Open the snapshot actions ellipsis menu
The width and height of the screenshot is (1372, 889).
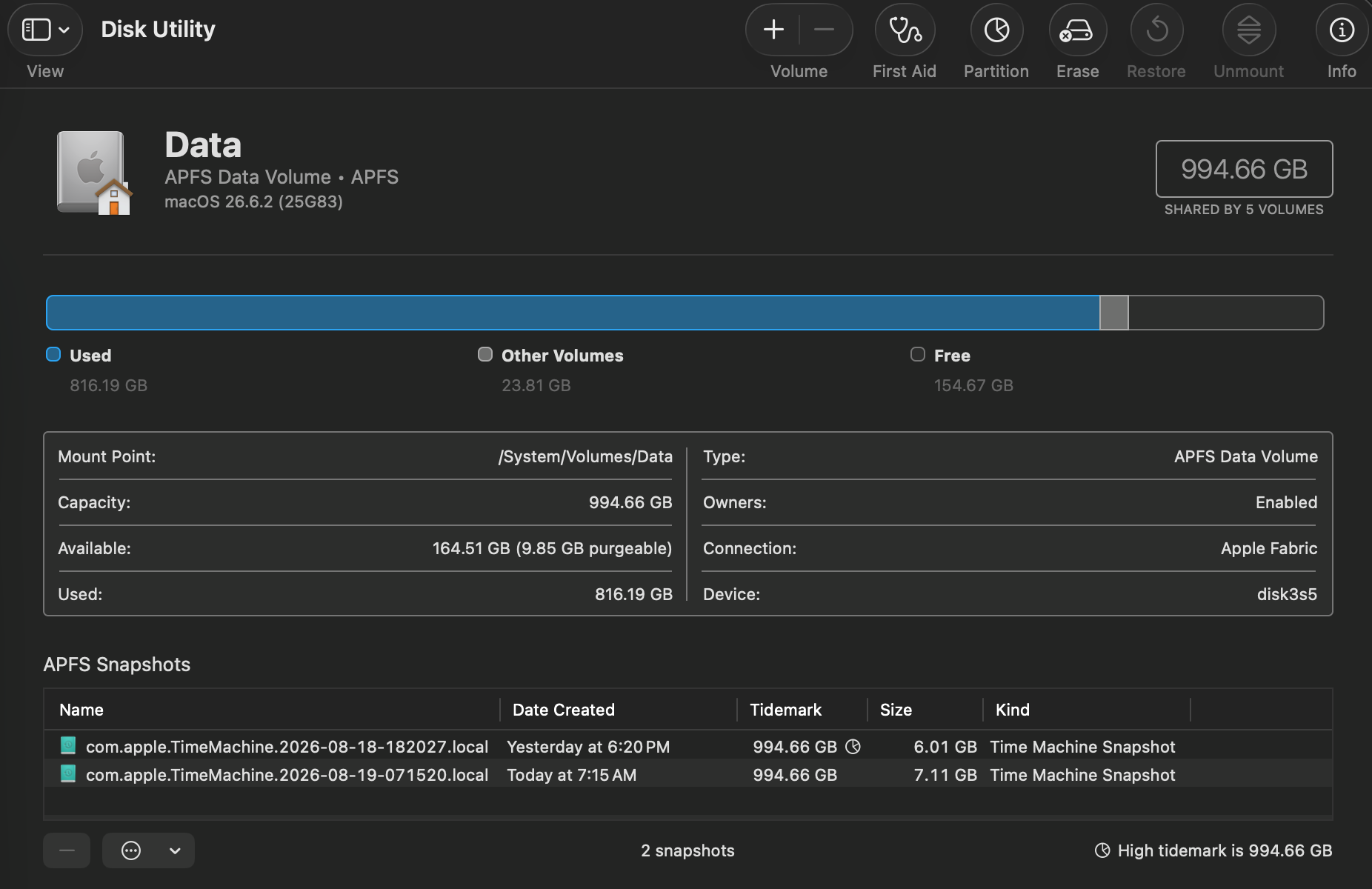(131, 850)
